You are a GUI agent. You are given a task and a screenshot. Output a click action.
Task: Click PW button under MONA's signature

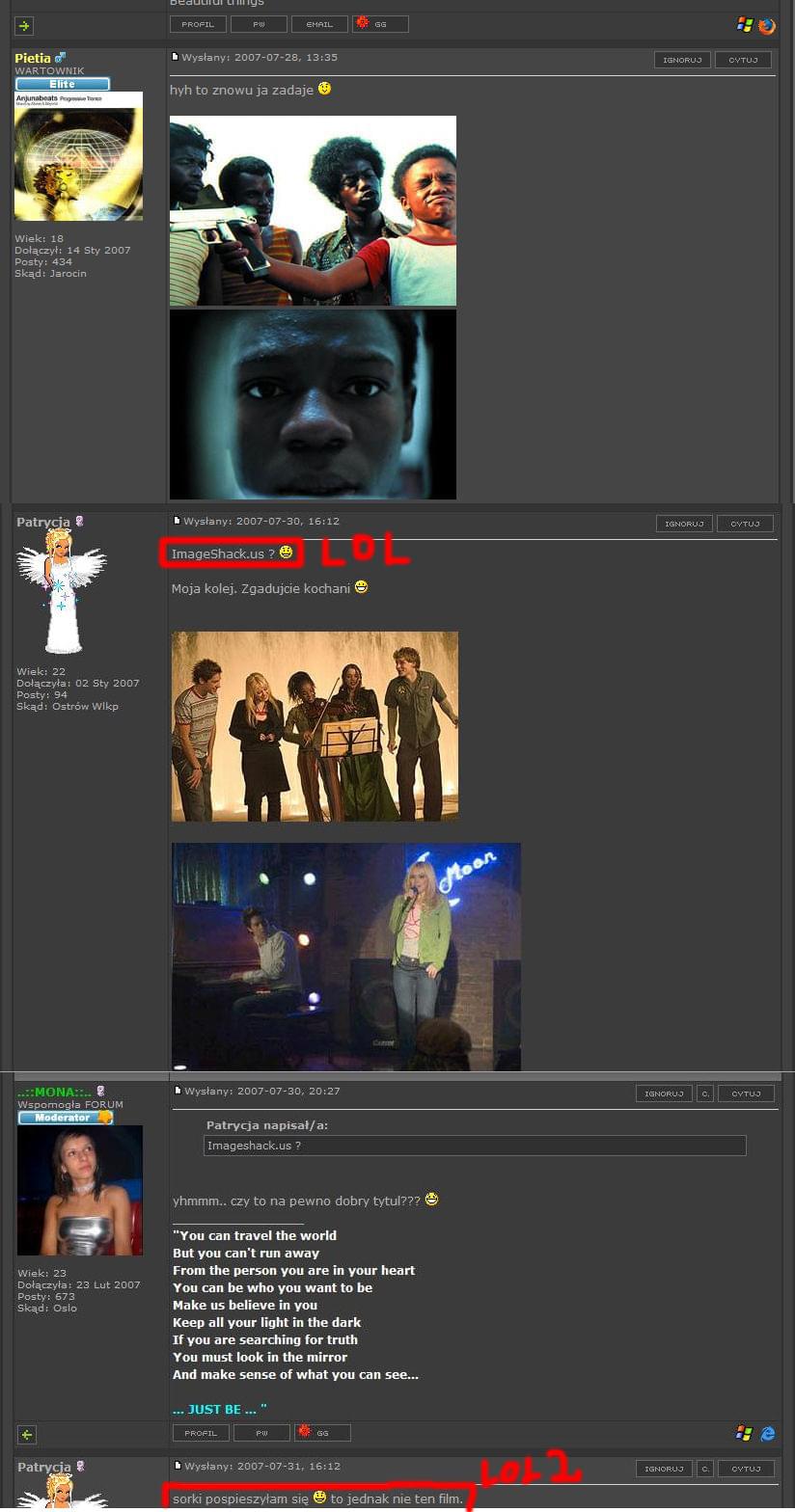261,1433
